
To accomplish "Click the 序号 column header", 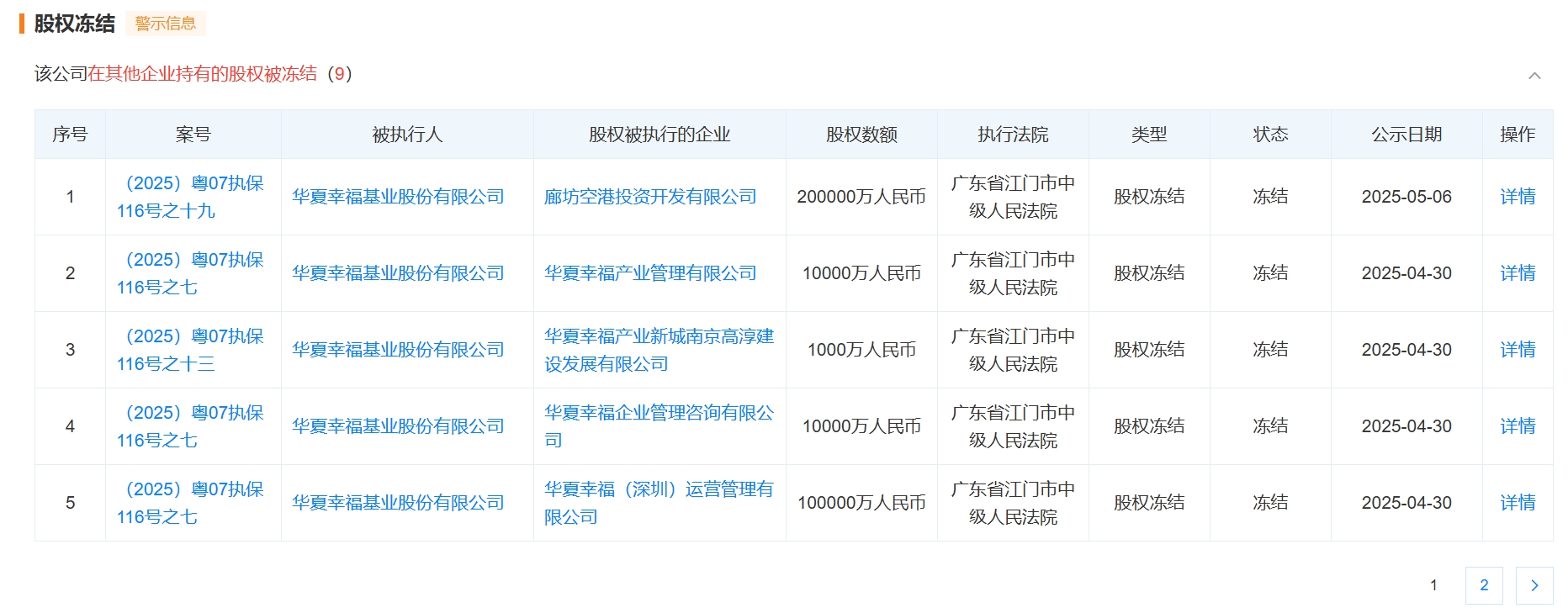I will (x=70, y=135).
